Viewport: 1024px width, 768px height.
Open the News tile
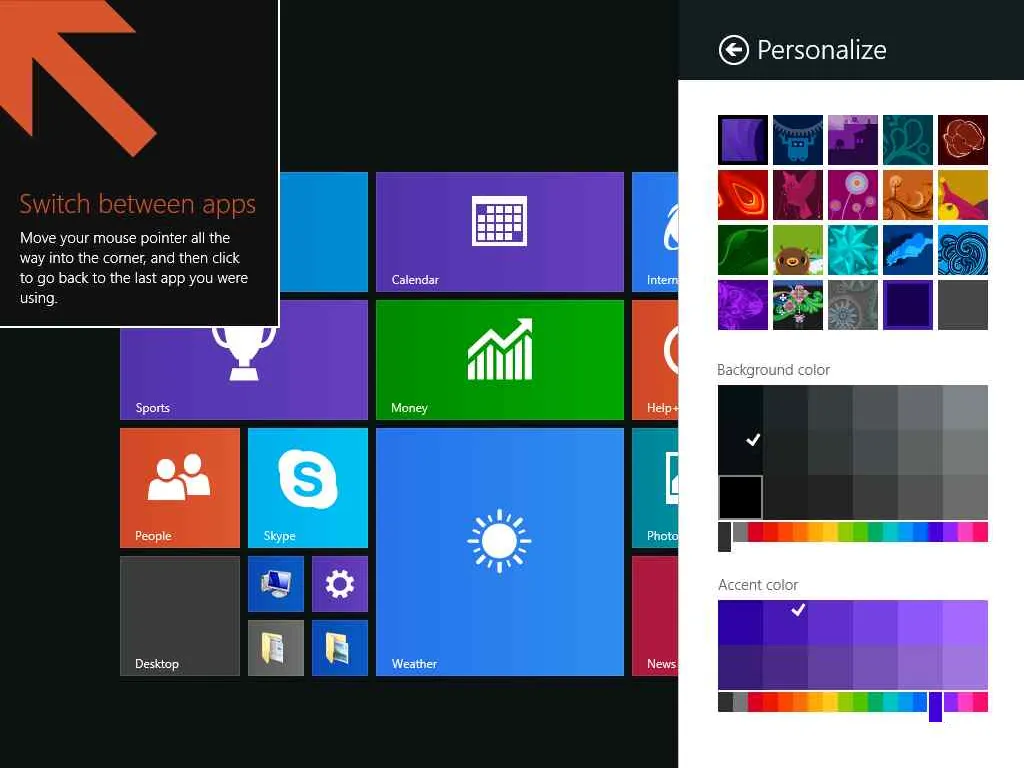click(655, 616)
